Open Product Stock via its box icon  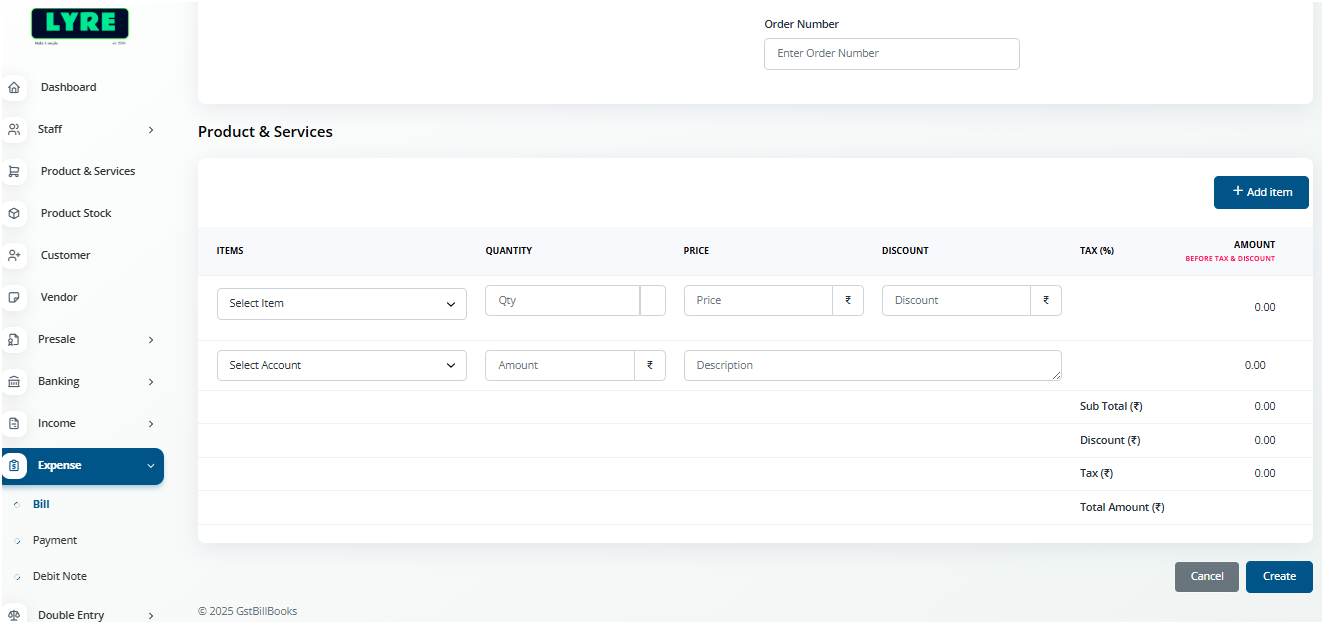point(15,213)
